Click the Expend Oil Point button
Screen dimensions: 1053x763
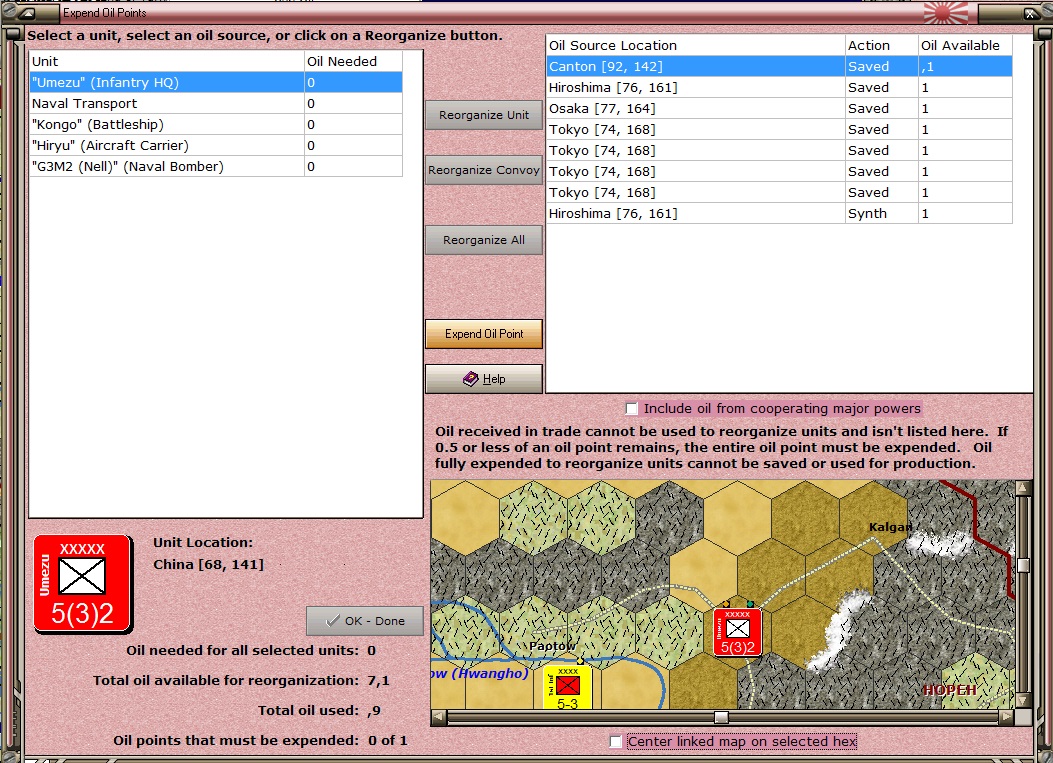tap(484, 334)
